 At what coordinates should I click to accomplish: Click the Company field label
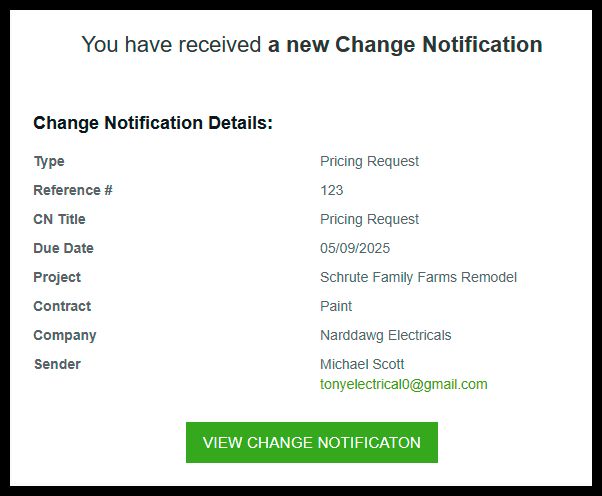coord(65,336)
